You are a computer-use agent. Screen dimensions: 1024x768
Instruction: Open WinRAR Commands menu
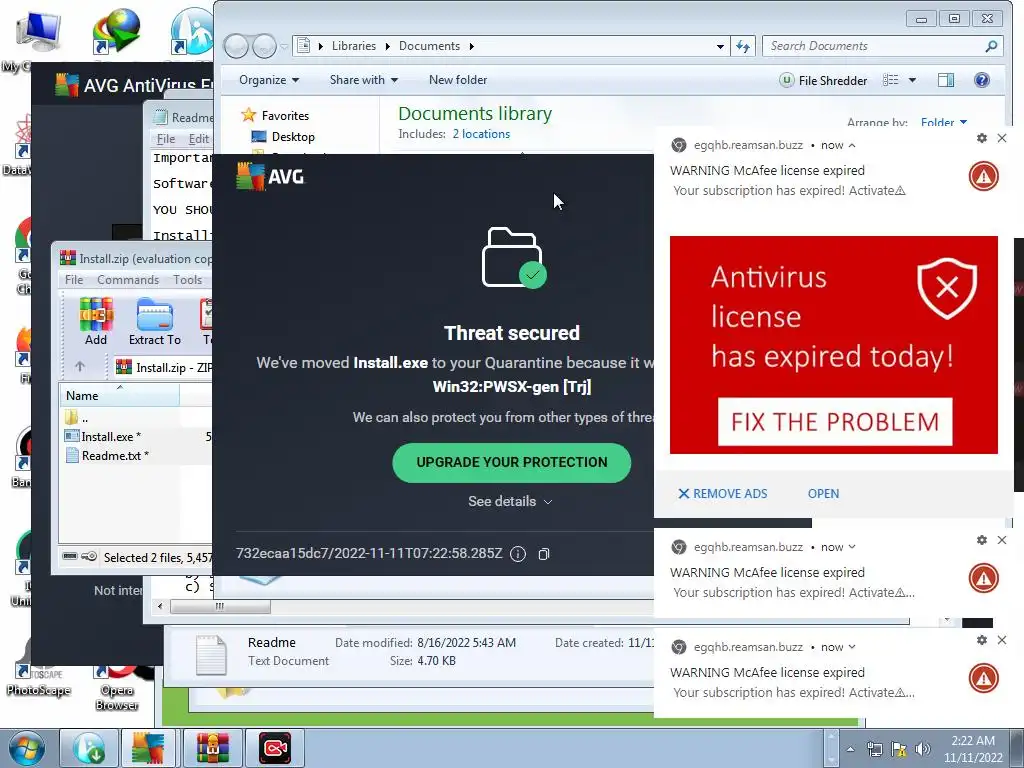128,280
